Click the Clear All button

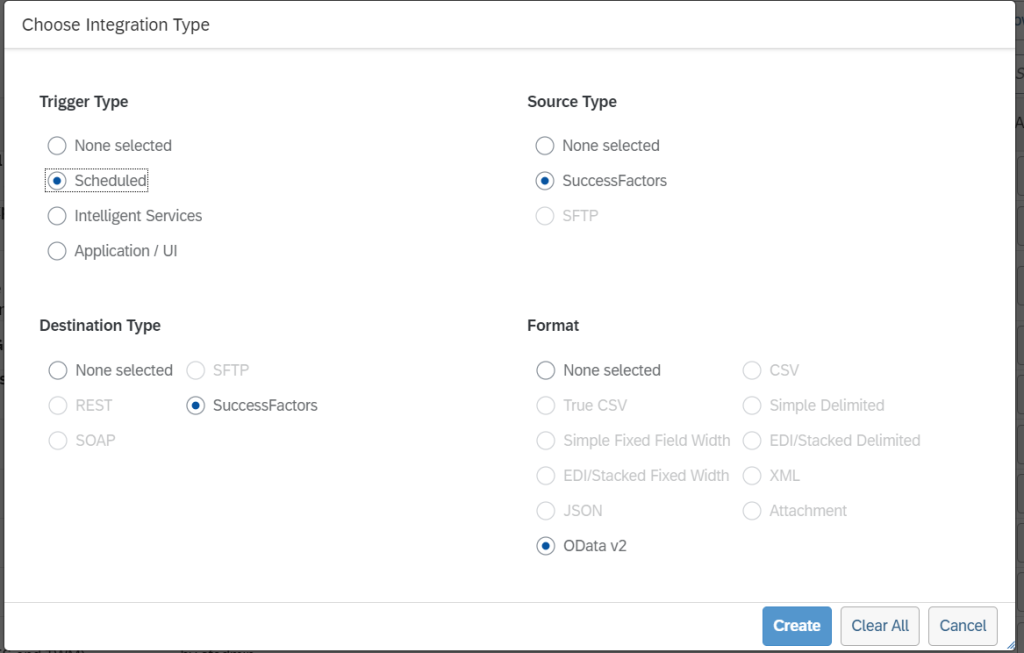[880, 626]
